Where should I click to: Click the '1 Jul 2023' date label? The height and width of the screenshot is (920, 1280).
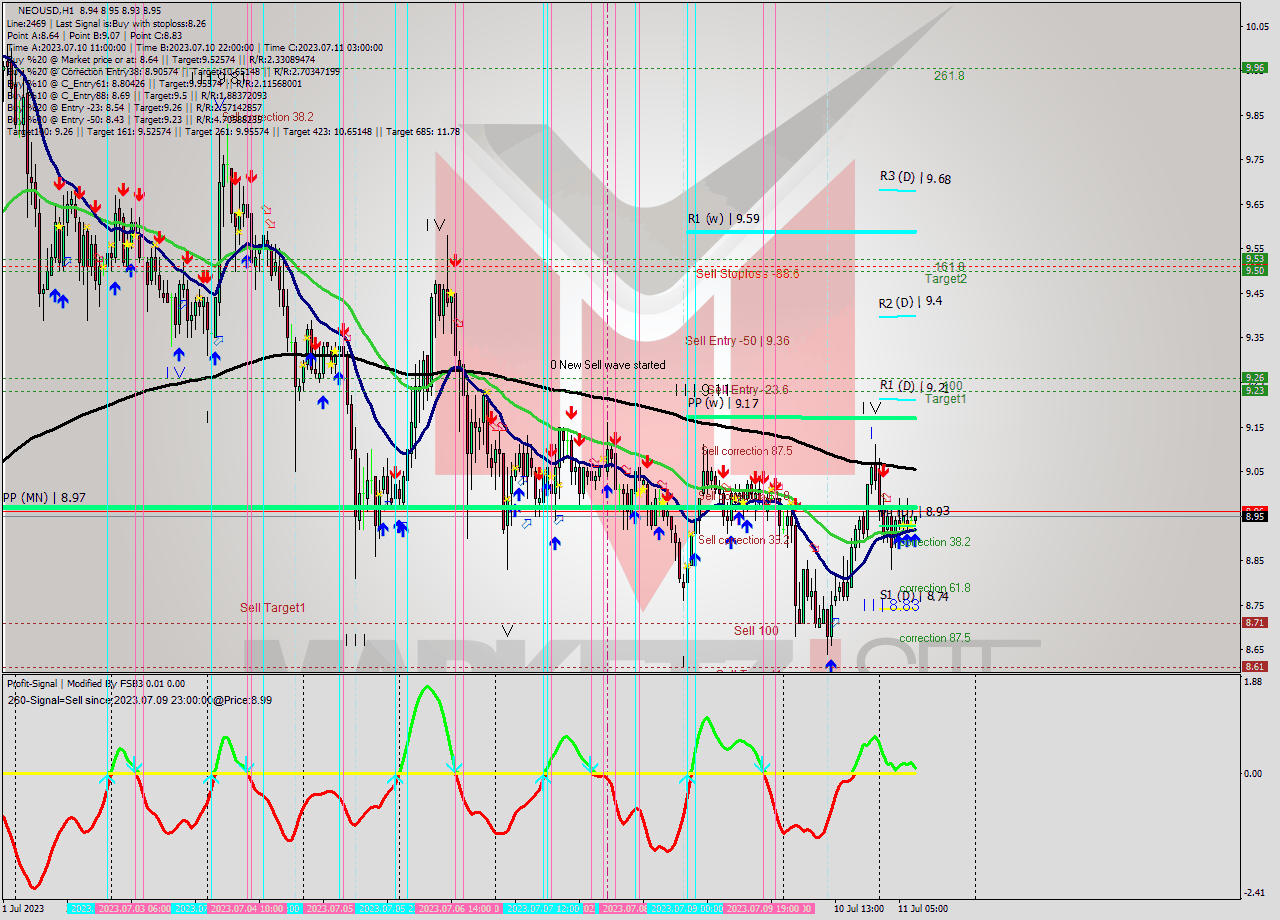tap(25, 909)
